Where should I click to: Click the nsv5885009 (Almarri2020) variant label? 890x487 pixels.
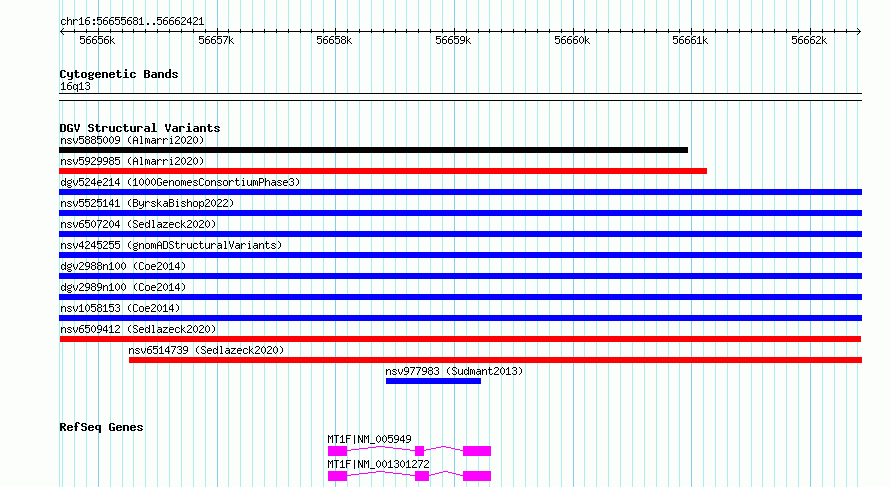tap(132, 140)
